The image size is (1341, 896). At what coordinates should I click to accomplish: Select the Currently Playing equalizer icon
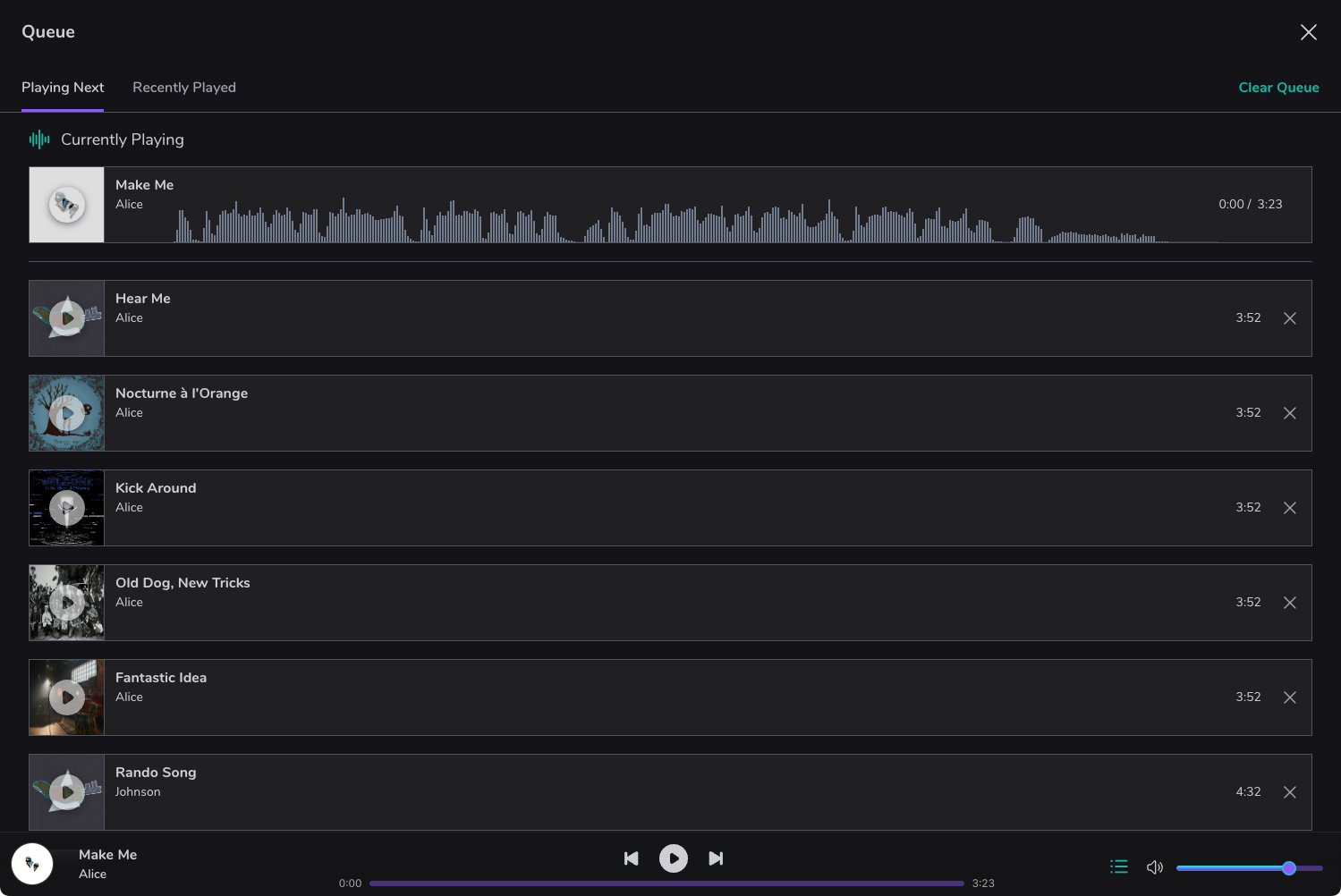[x=40, y=139]
